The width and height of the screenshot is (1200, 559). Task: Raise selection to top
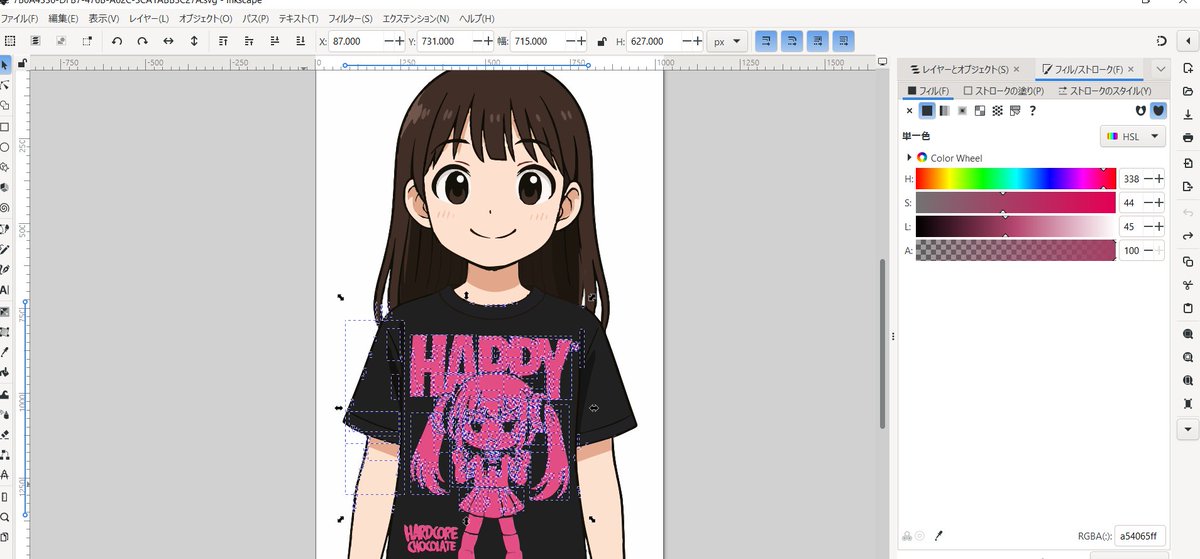223,41
